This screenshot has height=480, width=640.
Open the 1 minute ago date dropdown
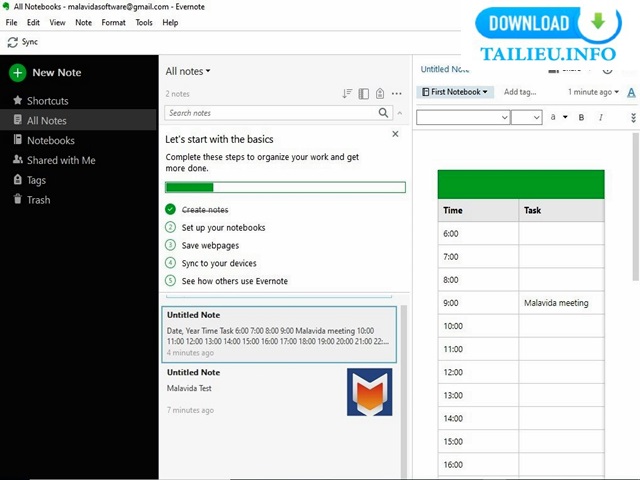pyautogui.click(x=593, y=92)
